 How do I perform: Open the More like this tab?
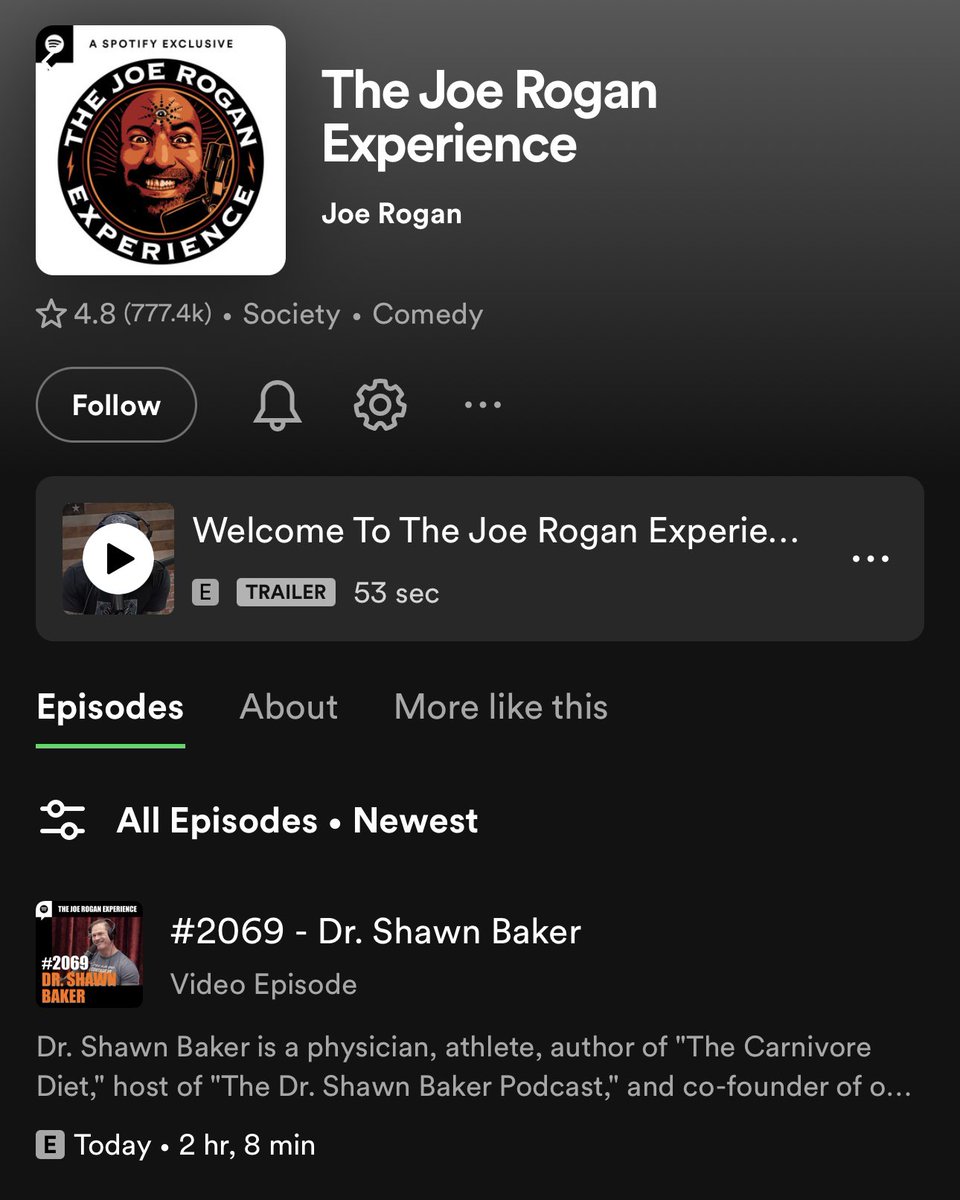(500, 707)
